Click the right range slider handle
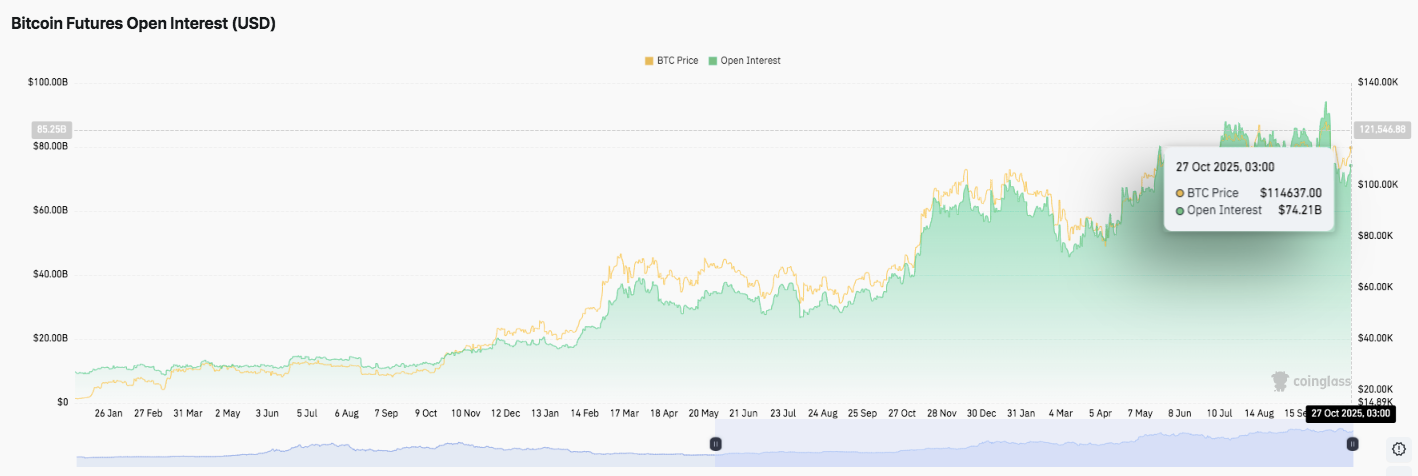1418x476 pixels. click(1352, 443)
